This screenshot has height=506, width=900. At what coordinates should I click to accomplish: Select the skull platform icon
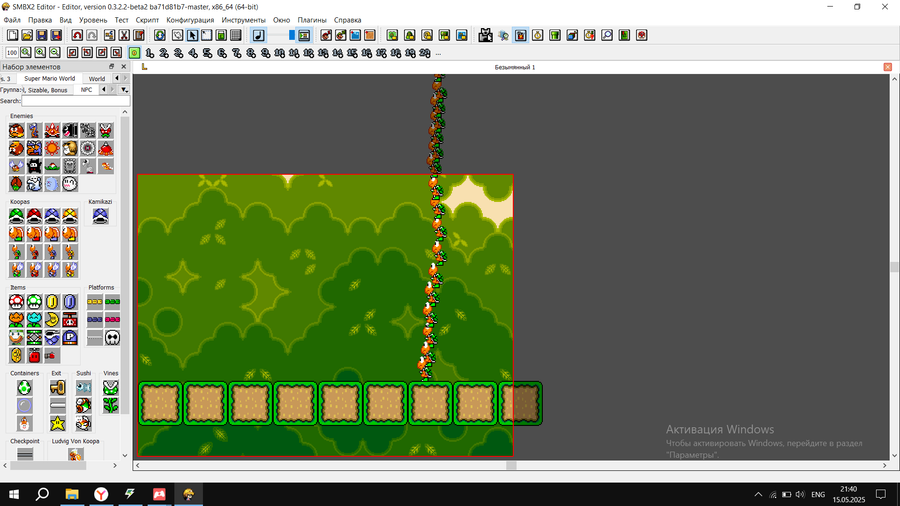[x=113, y=337]
